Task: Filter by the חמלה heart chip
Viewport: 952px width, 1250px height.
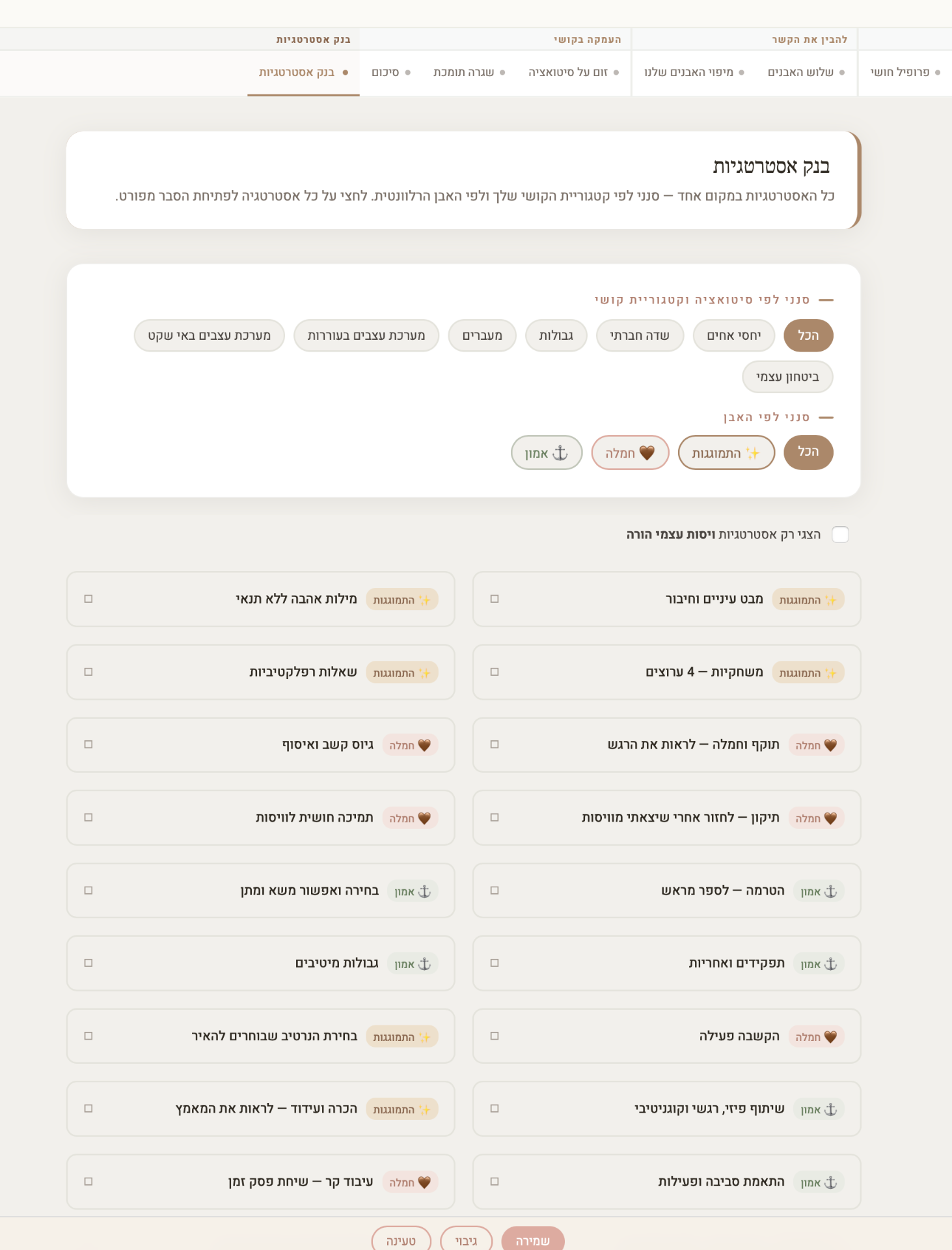Action: coord(630,452)
